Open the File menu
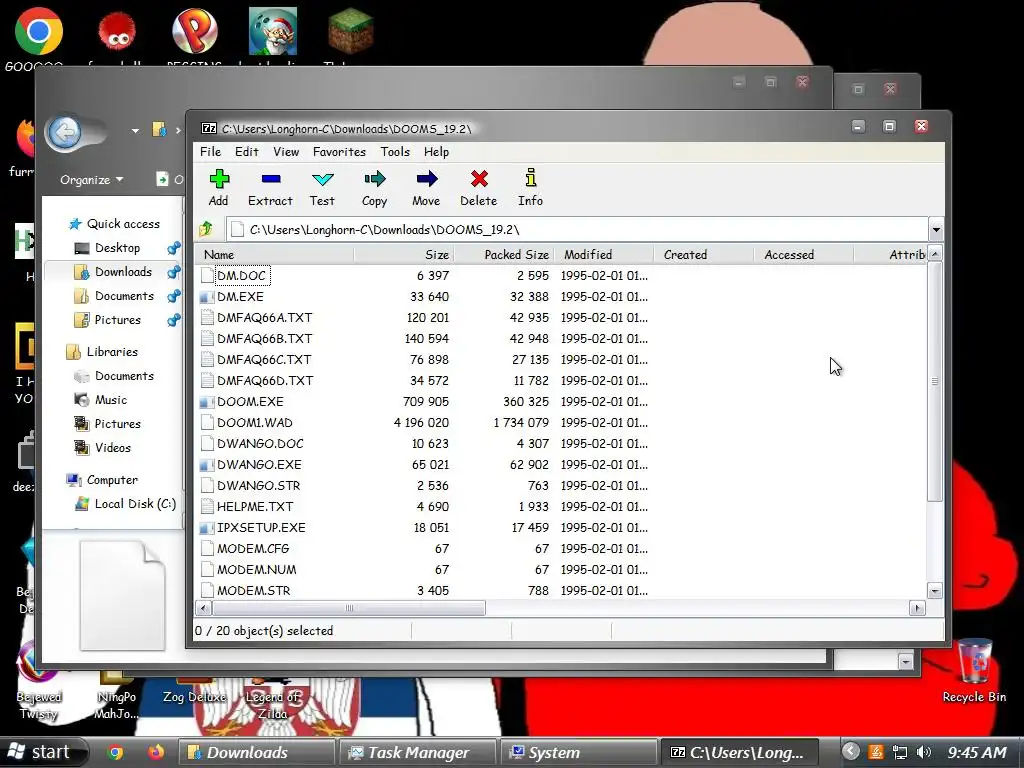1024x768 pixels. (x=210, y=152)
